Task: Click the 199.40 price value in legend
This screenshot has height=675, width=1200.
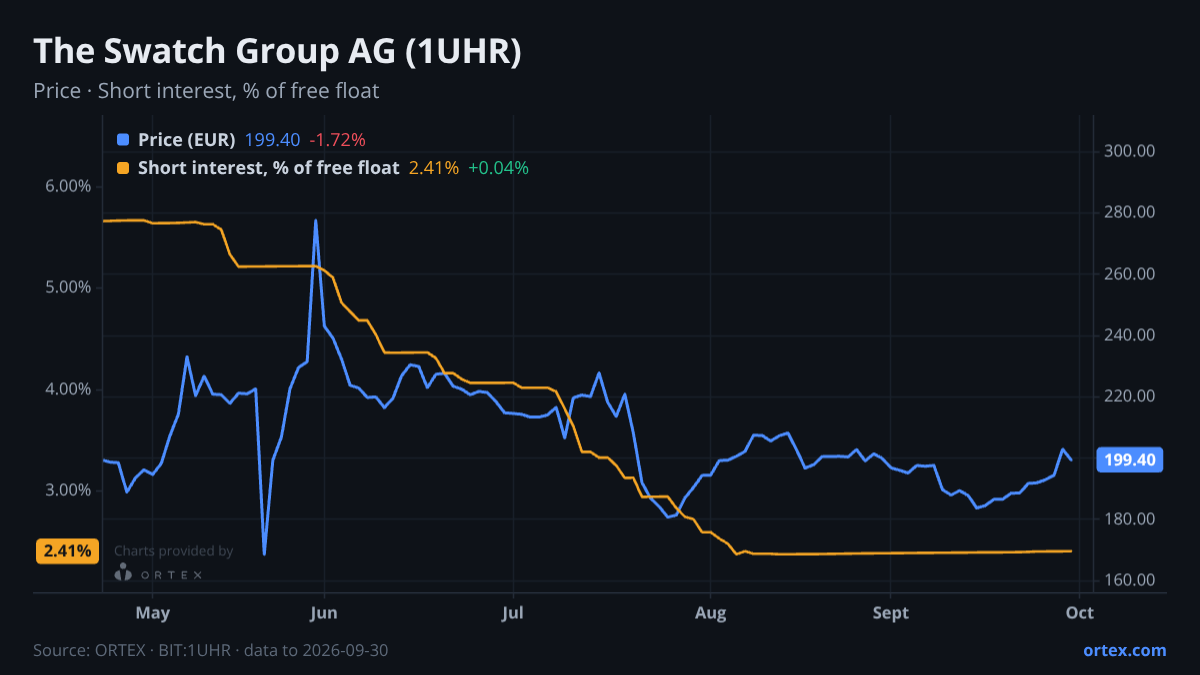Action: (x=272, y=140)
